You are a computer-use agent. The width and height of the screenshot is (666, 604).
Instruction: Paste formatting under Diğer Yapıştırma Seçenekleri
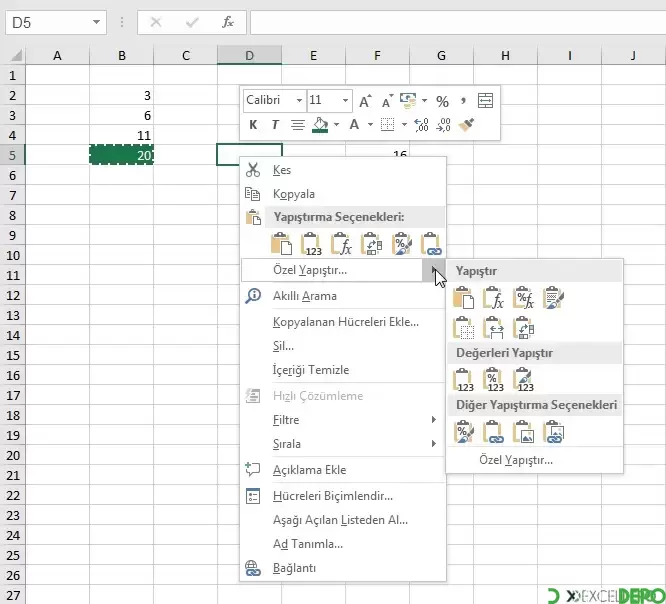[x=463, y=432]
